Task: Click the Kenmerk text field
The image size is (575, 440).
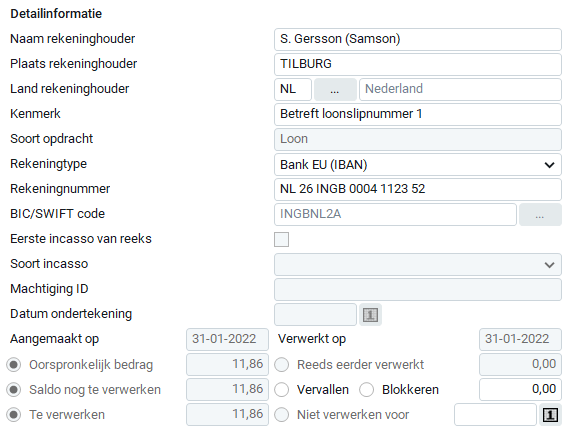Action: [418, 114]
